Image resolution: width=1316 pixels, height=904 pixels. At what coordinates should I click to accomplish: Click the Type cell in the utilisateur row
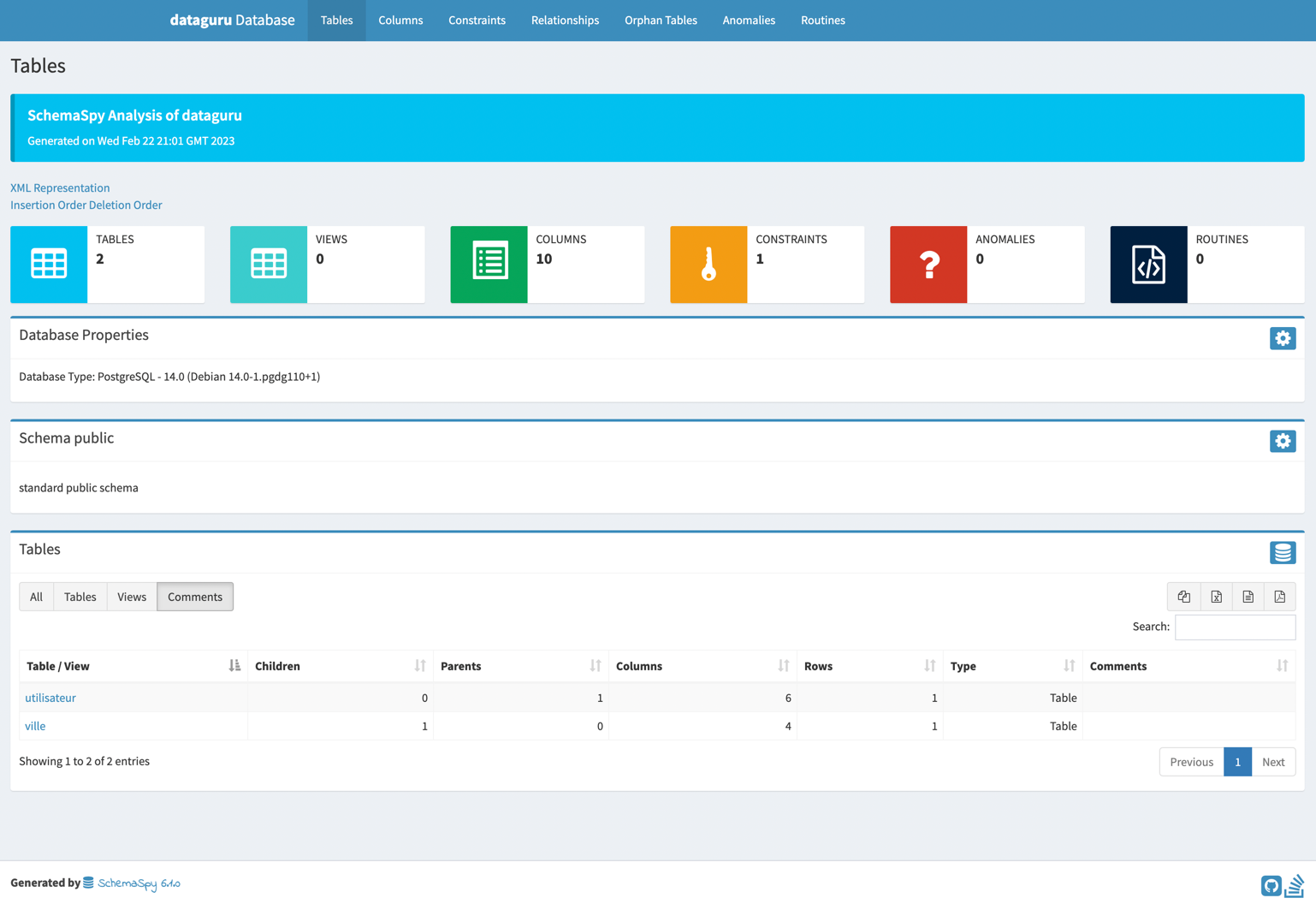pos(1013,698)
